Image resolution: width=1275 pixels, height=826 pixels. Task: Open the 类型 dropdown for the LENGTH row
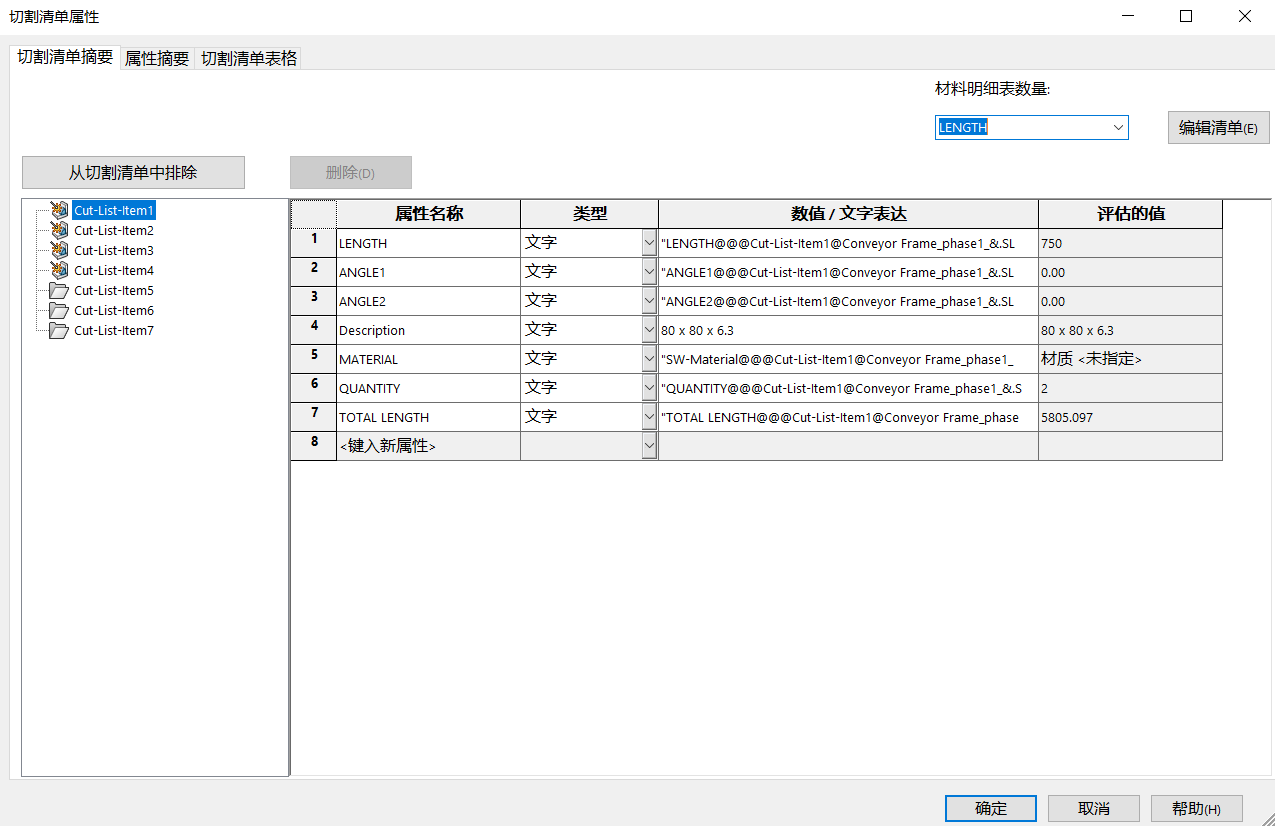tap(650, 242)
